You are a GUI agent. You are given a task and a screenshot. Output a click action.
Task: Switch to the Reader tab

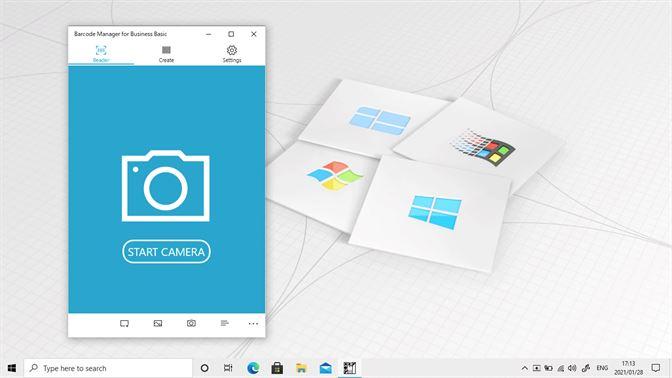(101, 54)
